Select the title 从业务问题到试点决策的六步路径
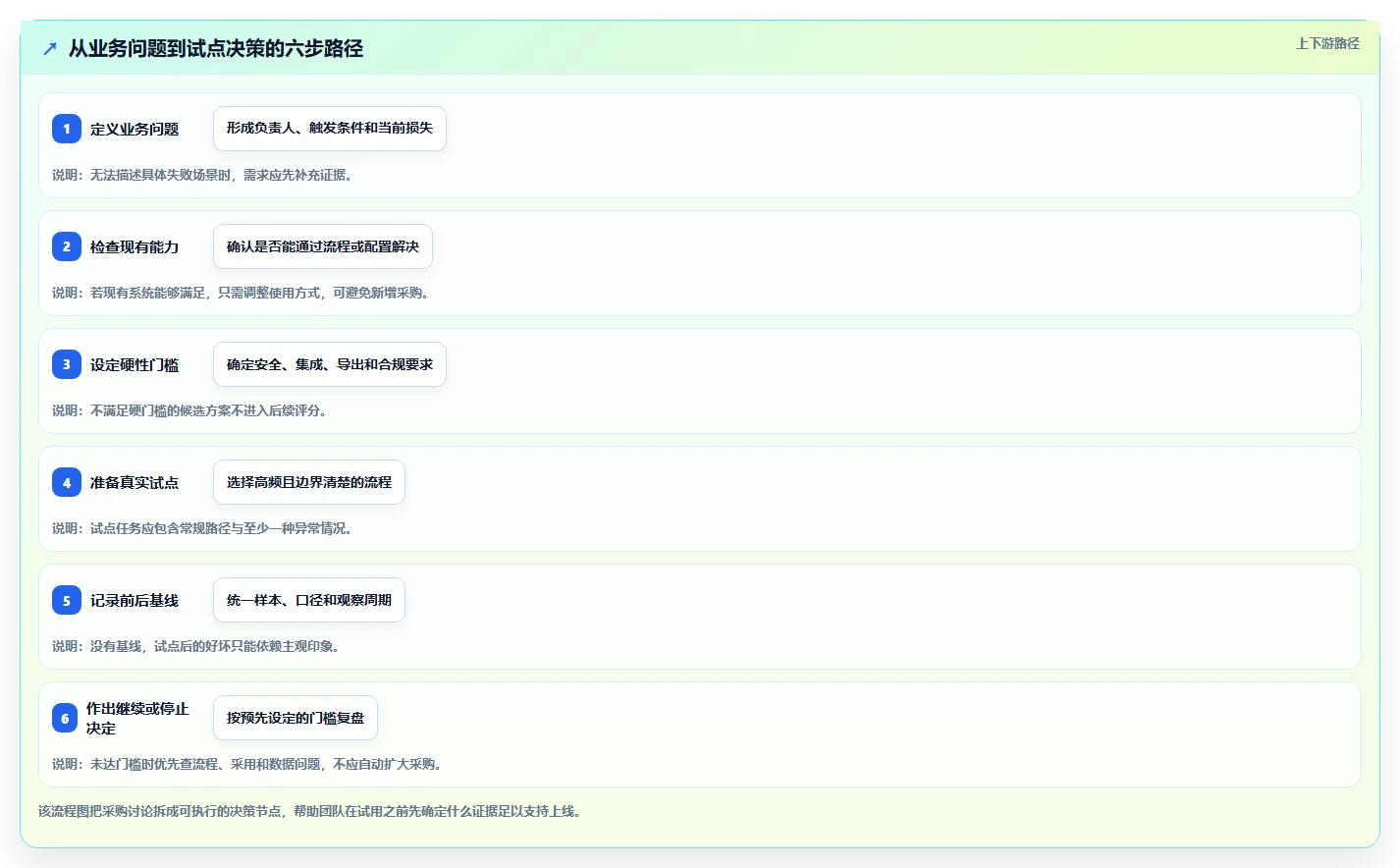This screenshot has height=868, width=1400. (x=216, y=48)
